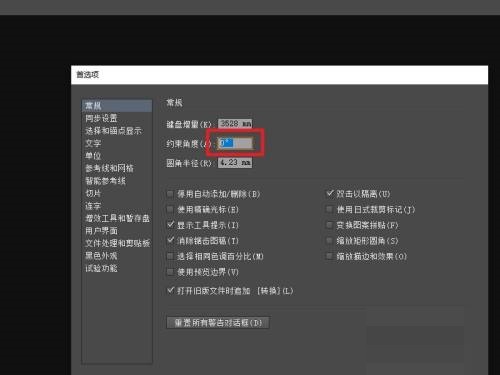Open 选择和锚点显示 preferences category
Image resolution: width=500 pixels, height=375 pixels.
(x=113, y=131)
